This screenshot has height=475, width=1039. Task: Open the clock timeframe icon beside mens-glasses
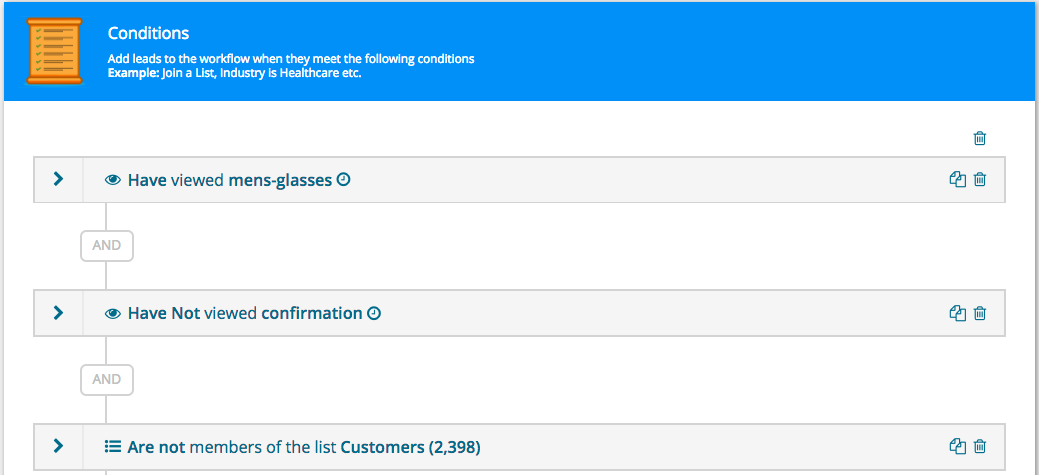tap(344, 180)
